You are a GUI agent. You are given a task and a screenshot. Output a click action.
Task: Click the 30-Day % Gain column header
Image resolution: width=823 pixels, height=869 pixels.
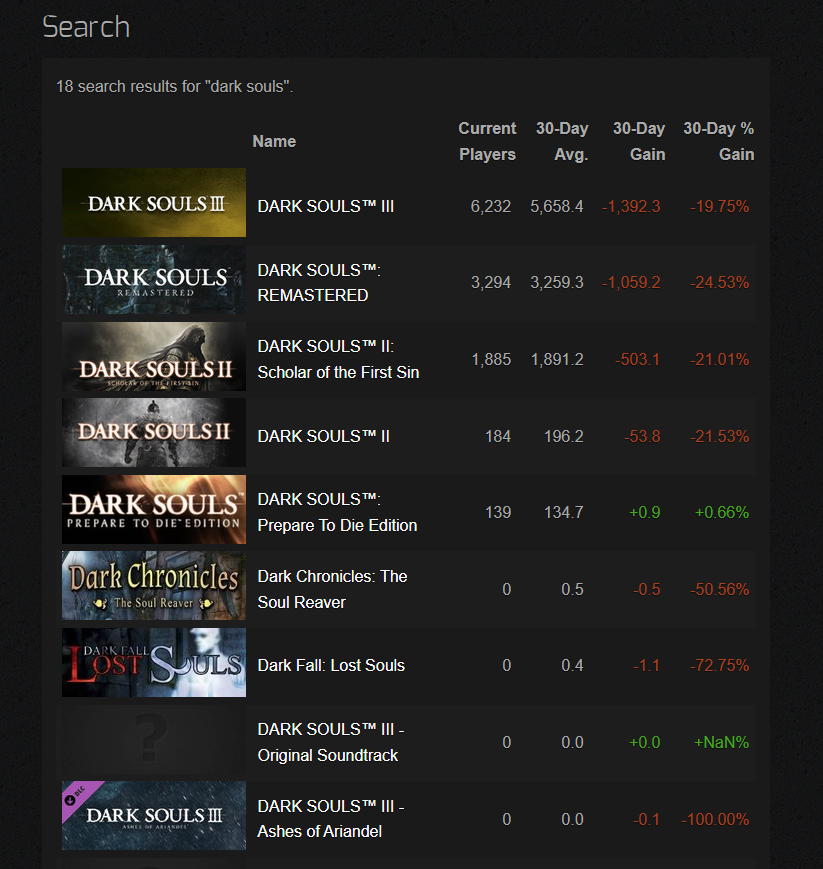pos(718,141)
